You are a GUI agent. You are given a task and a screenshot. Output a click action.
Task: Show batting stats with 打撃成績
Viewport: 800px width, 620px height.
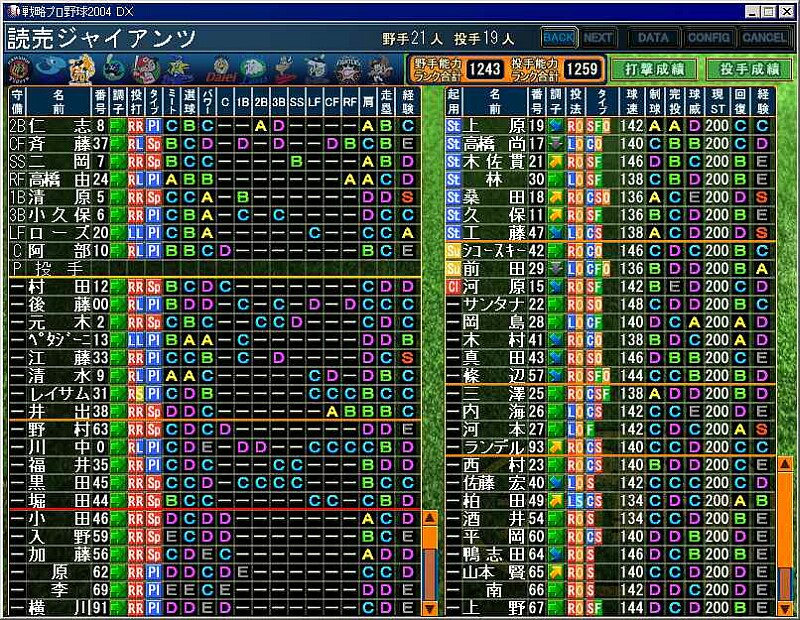point(655,69)
